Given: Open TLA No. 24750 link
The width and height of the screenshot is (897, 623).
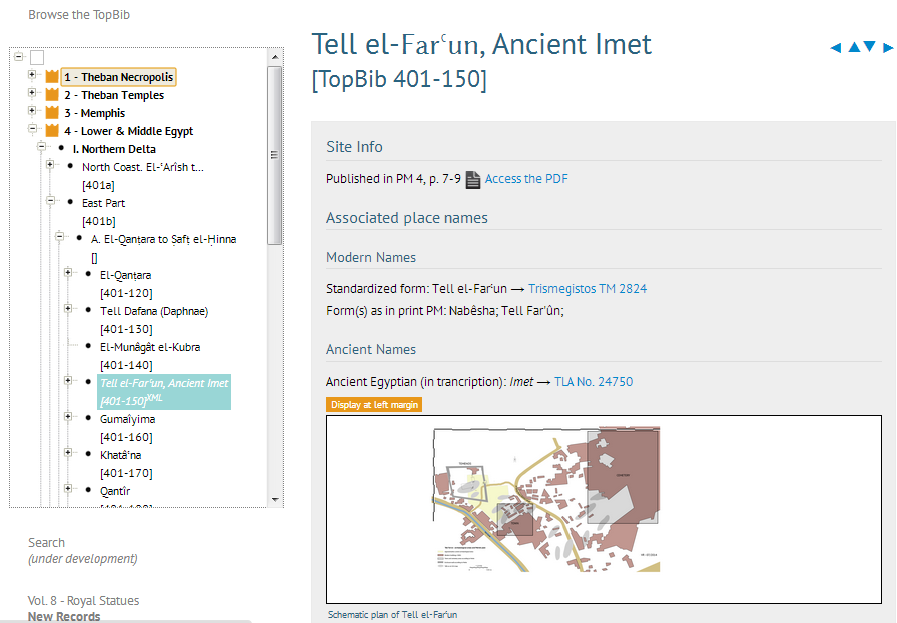Looking at the screenshot, I should [593, 382].
